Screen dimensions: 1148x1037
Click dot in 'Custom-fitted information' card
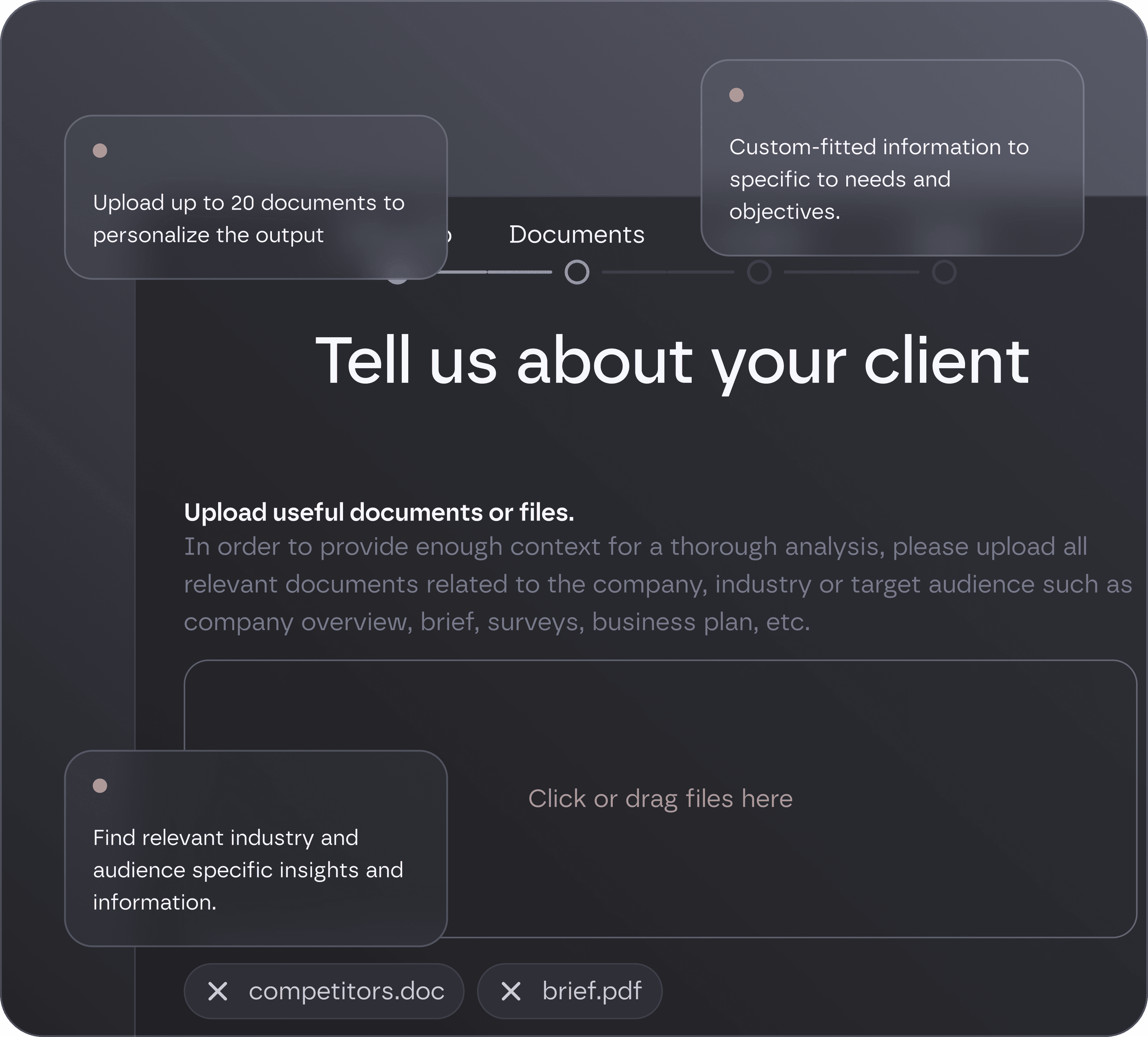point(736,95)
